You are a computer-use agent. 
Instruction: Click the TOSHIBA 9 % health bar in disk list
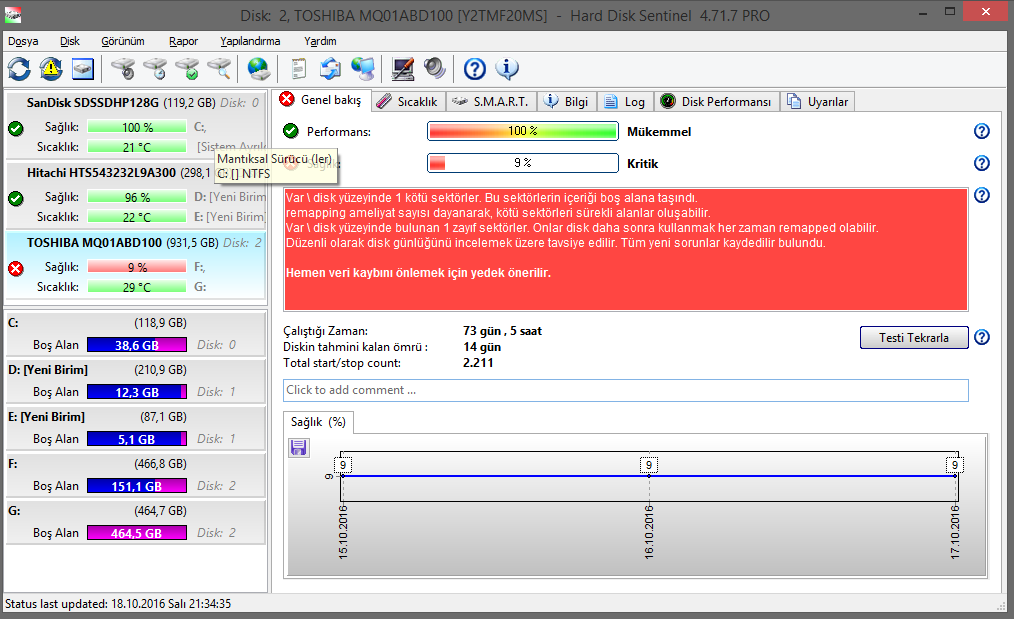pyautogui.click(x=136, y=267)
